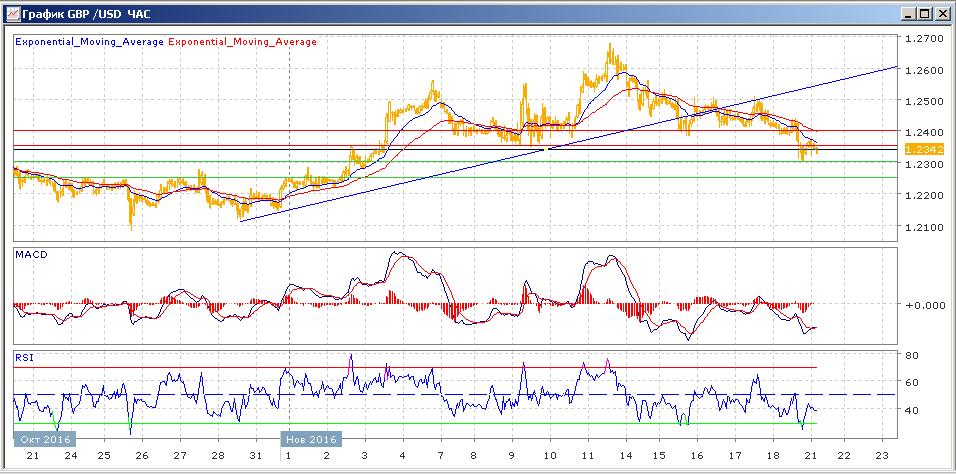Click the Окт 2016 month marker

tap(41, 438)
